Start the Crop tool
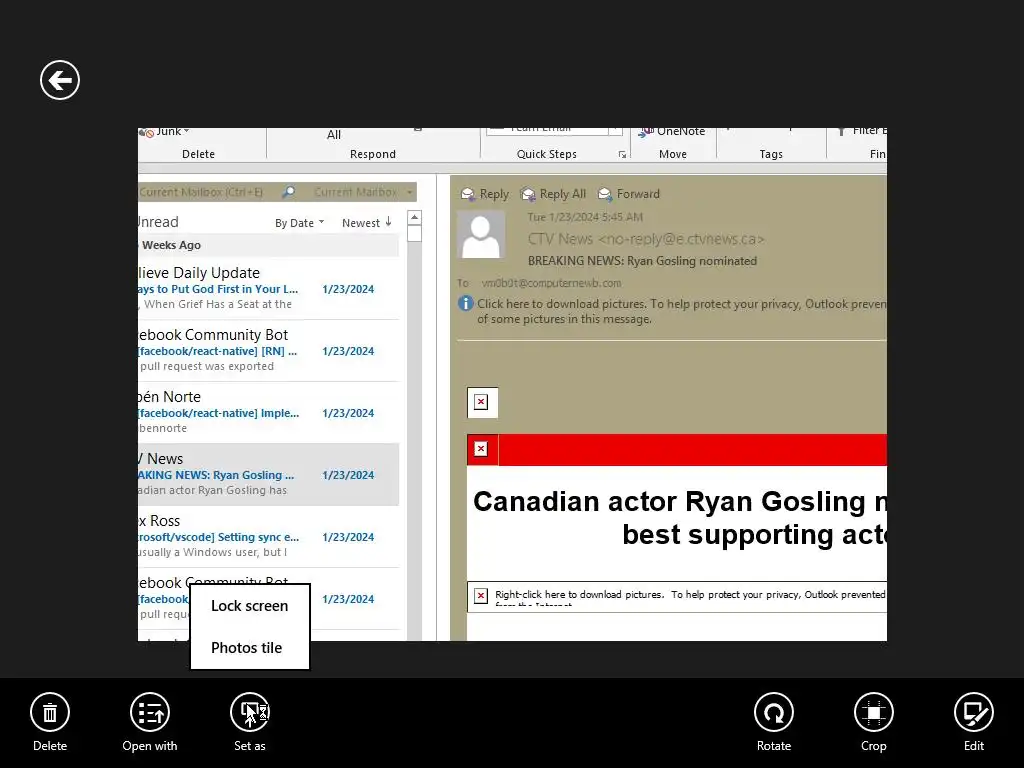 873,722
